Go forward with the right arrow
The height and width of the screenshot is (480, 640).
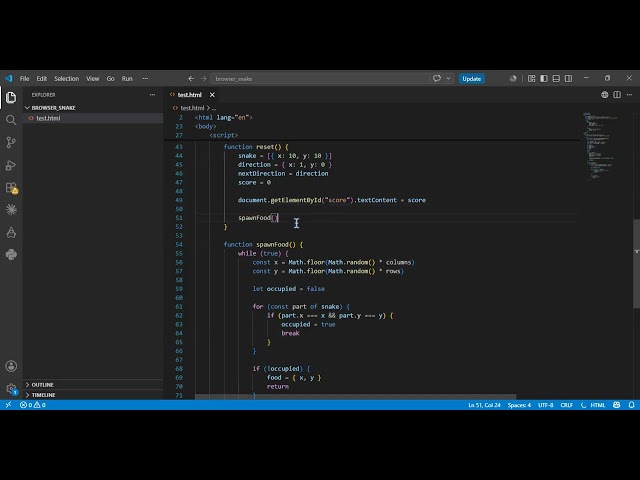pyautogui.click(x=203, y=78)
